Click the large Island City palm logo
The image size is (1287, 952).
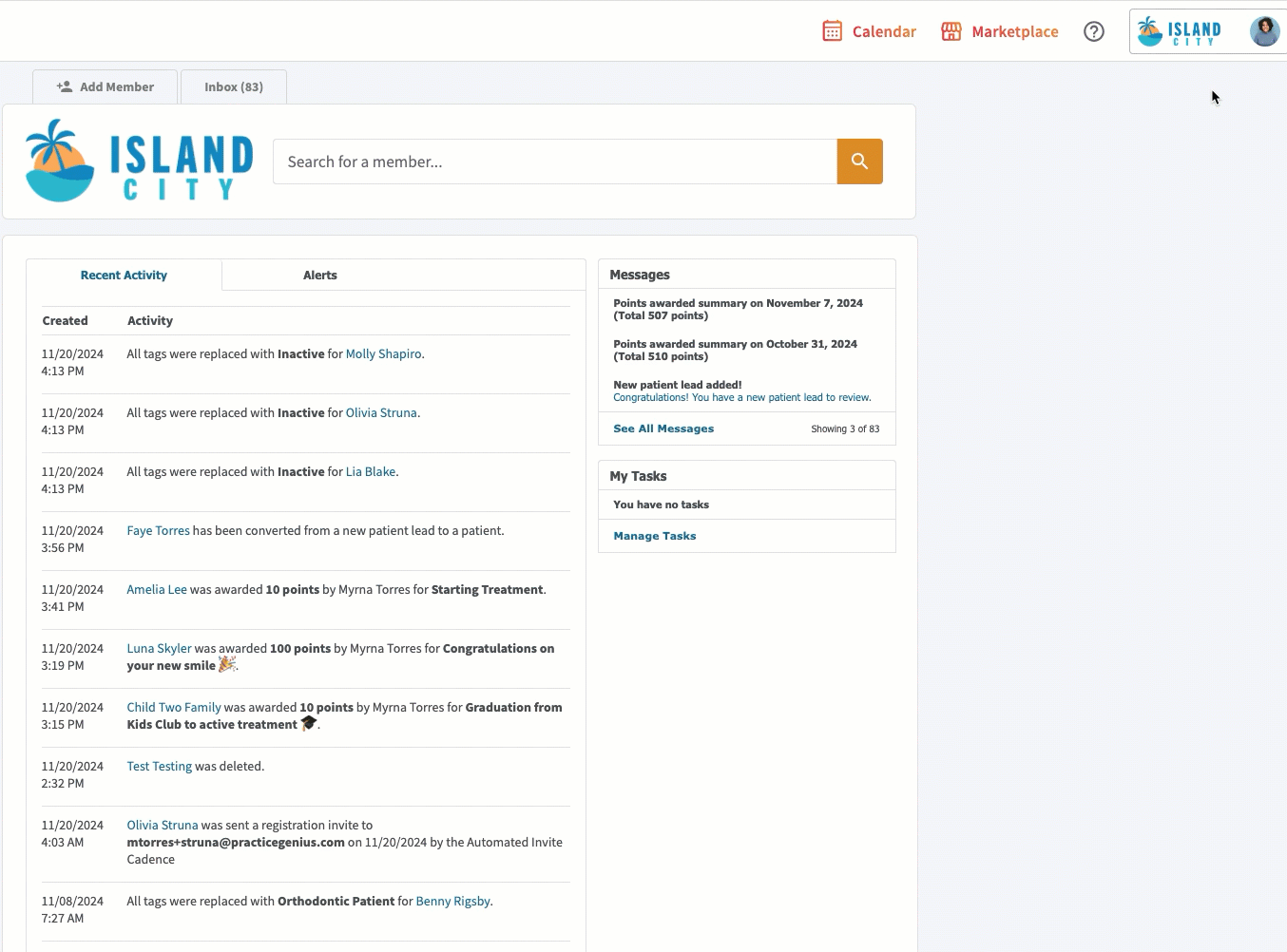(x=139, y=162)
